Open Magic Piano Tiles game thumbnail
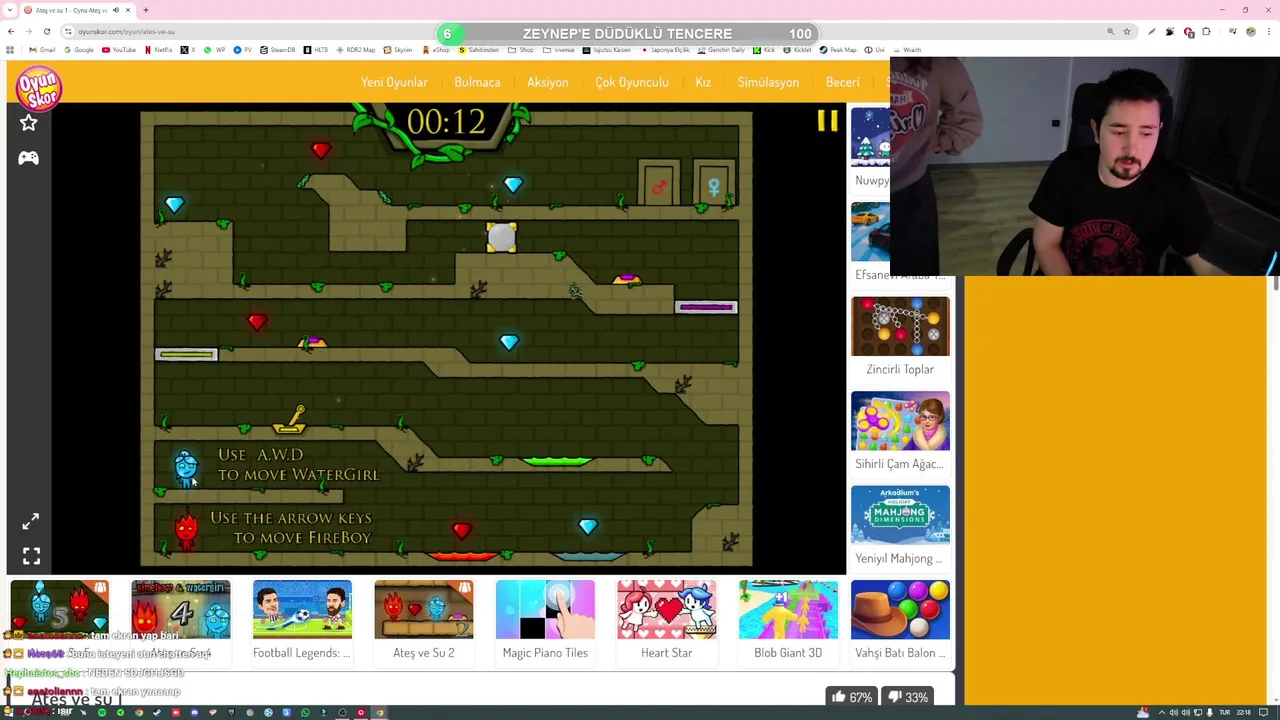Screen dimensions: 1280x720 click(x=545, y=609)
